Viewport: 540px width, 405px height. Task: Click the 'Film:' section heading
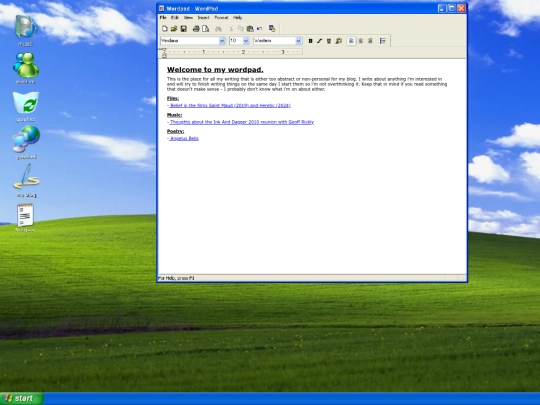[x=173, y=98]
